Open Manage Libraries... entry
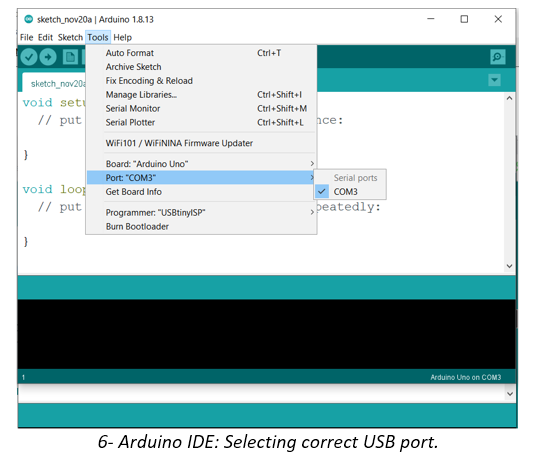This screenshot has height=471, width=533. (x=201, y=94)
